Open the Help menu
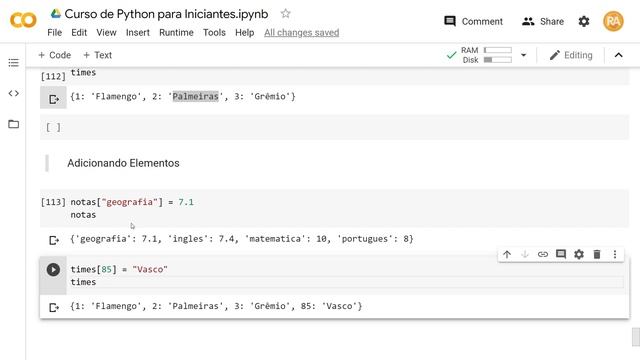Image resolution: width=640 pixels, height=360 pixels. 244,33
